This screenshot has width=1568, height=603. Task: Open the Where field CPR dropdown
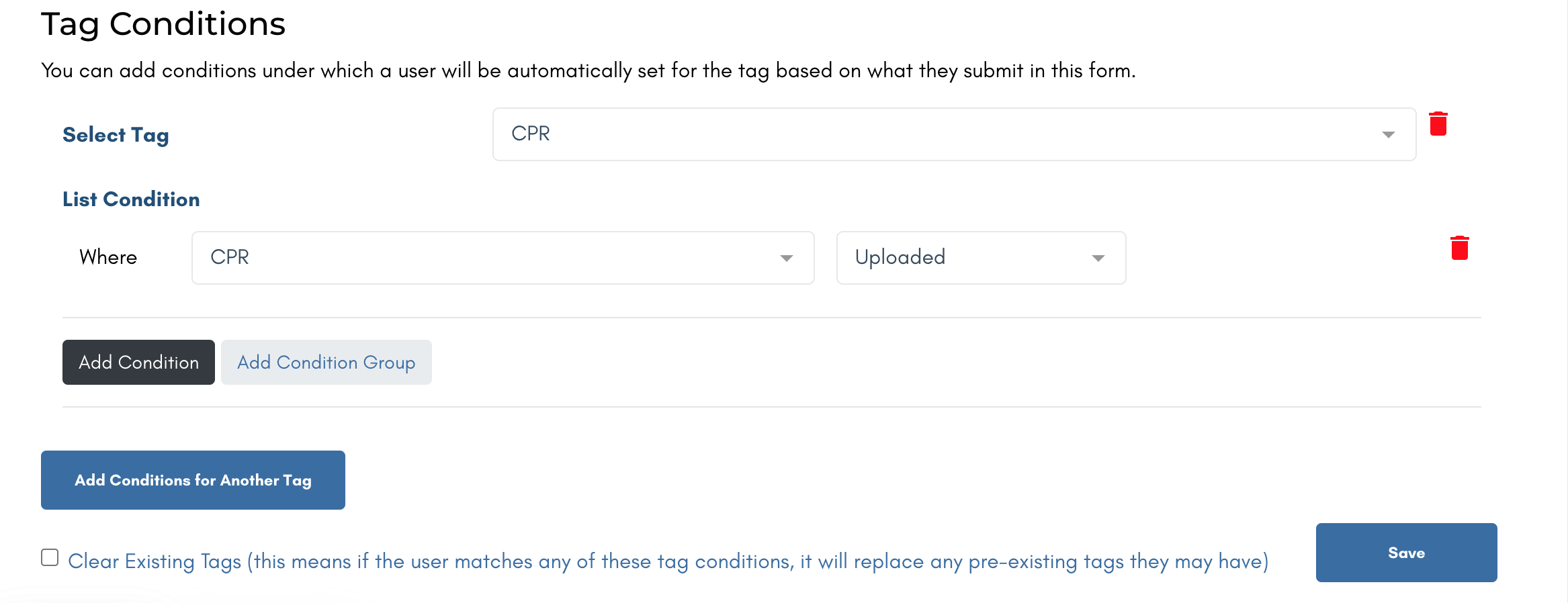(503, 258)
